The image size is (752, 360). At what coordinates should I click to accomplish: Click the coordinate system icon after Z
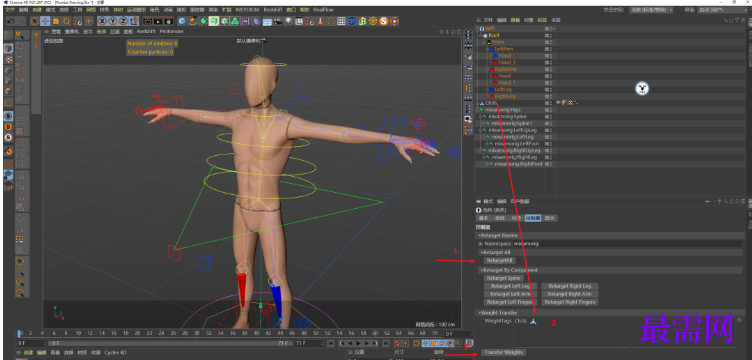click(x=134, y=21)
